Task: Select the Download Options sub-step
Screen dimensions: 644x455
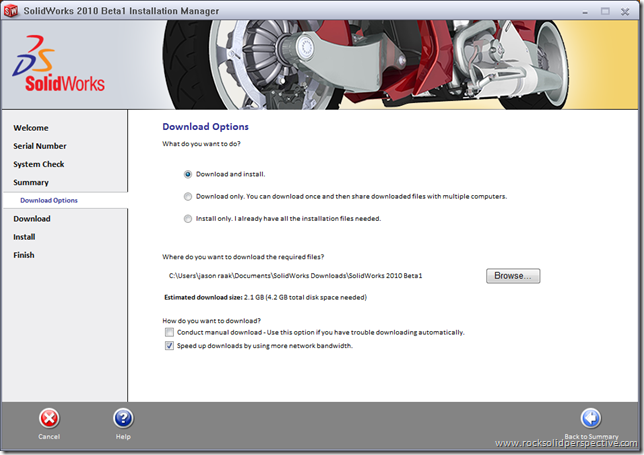Action: tap(49, 200)
